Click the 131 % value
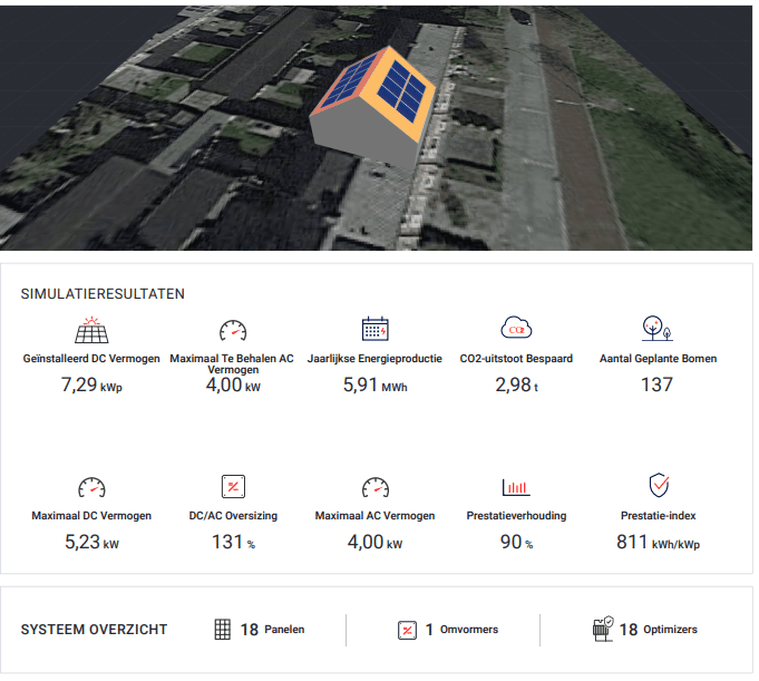Viewport: 759px width, 681px height. click(x=233, y=542)
